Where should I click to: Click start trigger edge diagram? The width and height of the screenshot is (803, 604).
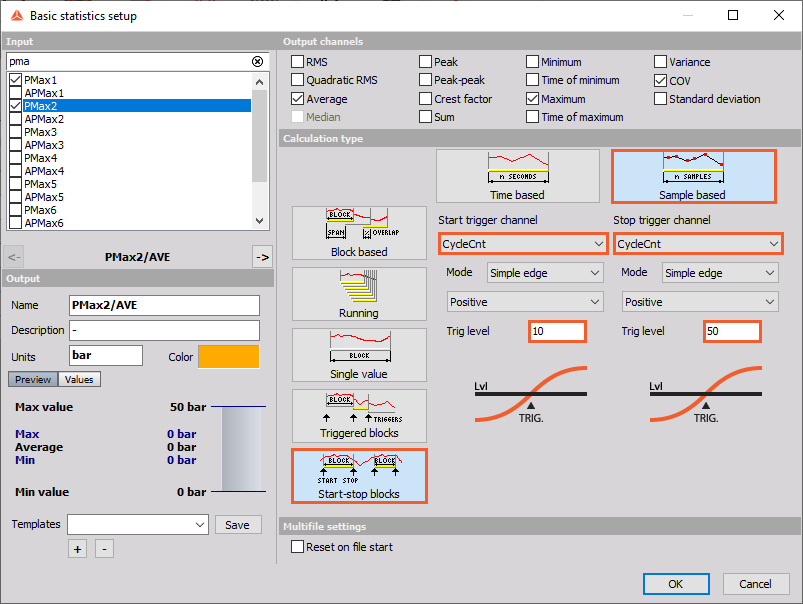pos(531,394)
